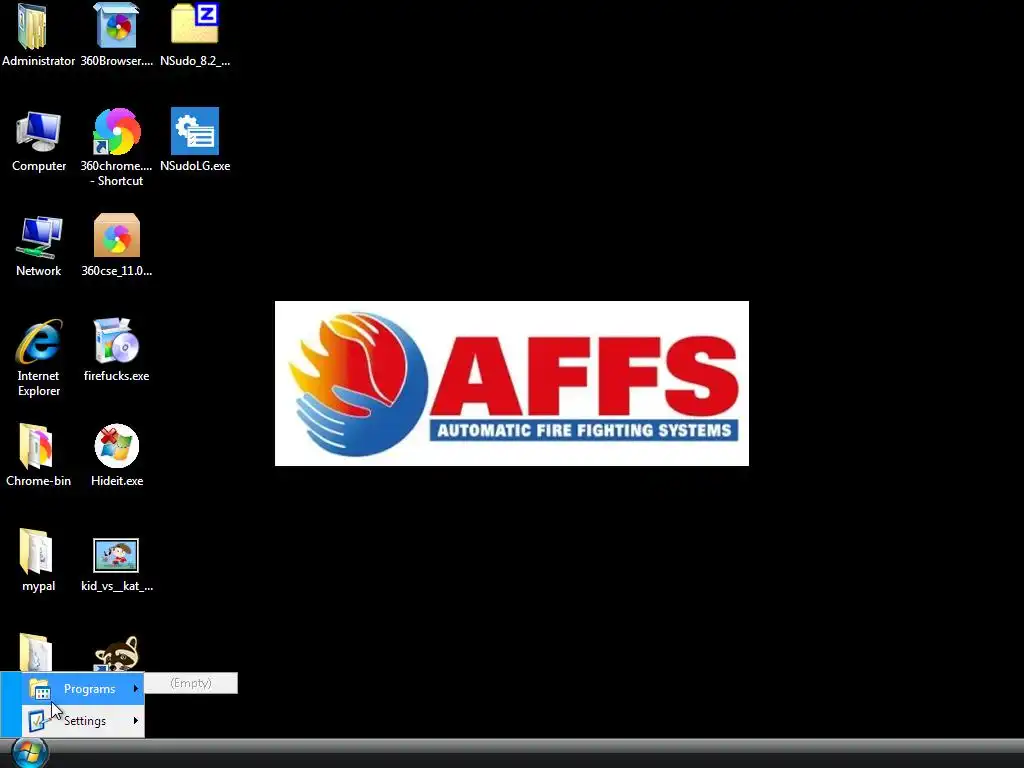The image size is (1024, 768).
Task: Click the (Empty) submenu entry
Action: click(x=191, y=683)
